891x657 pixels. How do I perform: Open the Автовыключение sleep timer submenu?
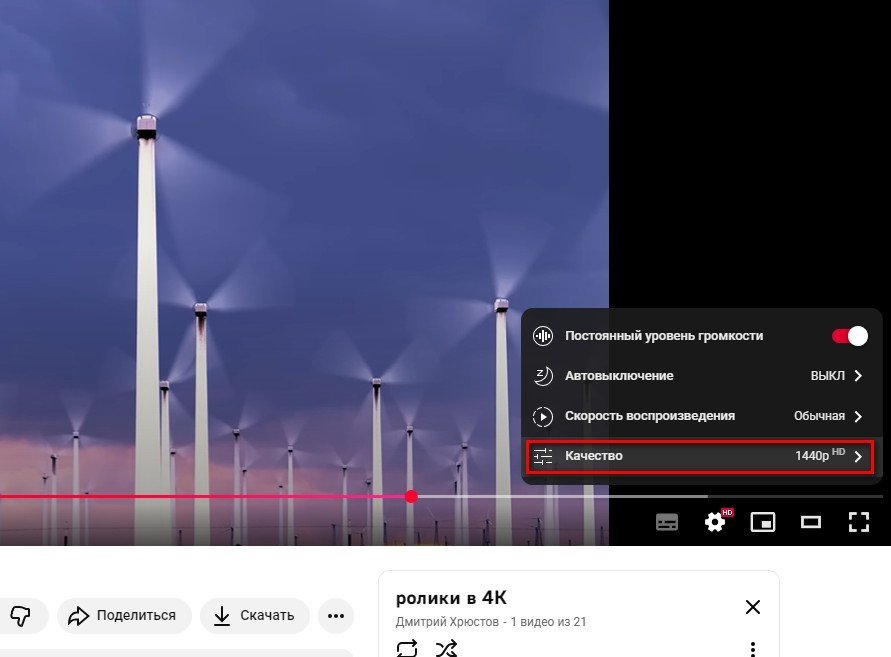[701, 376]
